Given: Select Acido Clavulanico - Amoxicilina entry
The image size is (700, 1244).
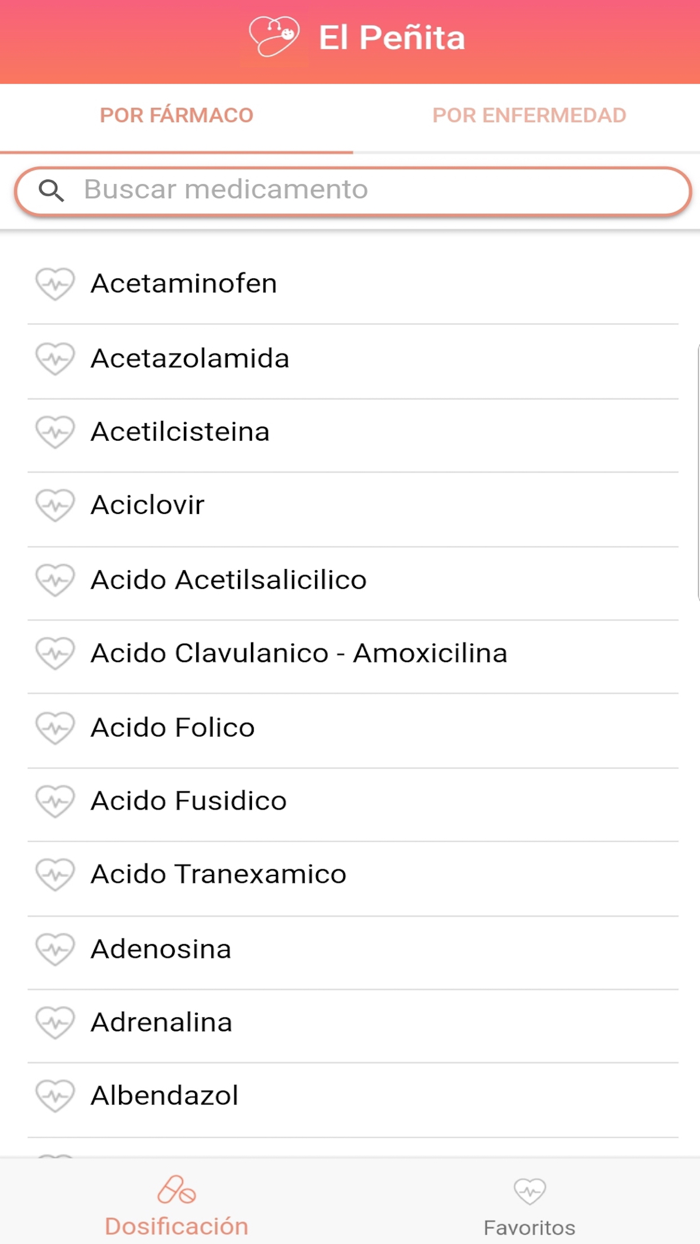Looking at the screenshot, I should (x=298, y=654).
